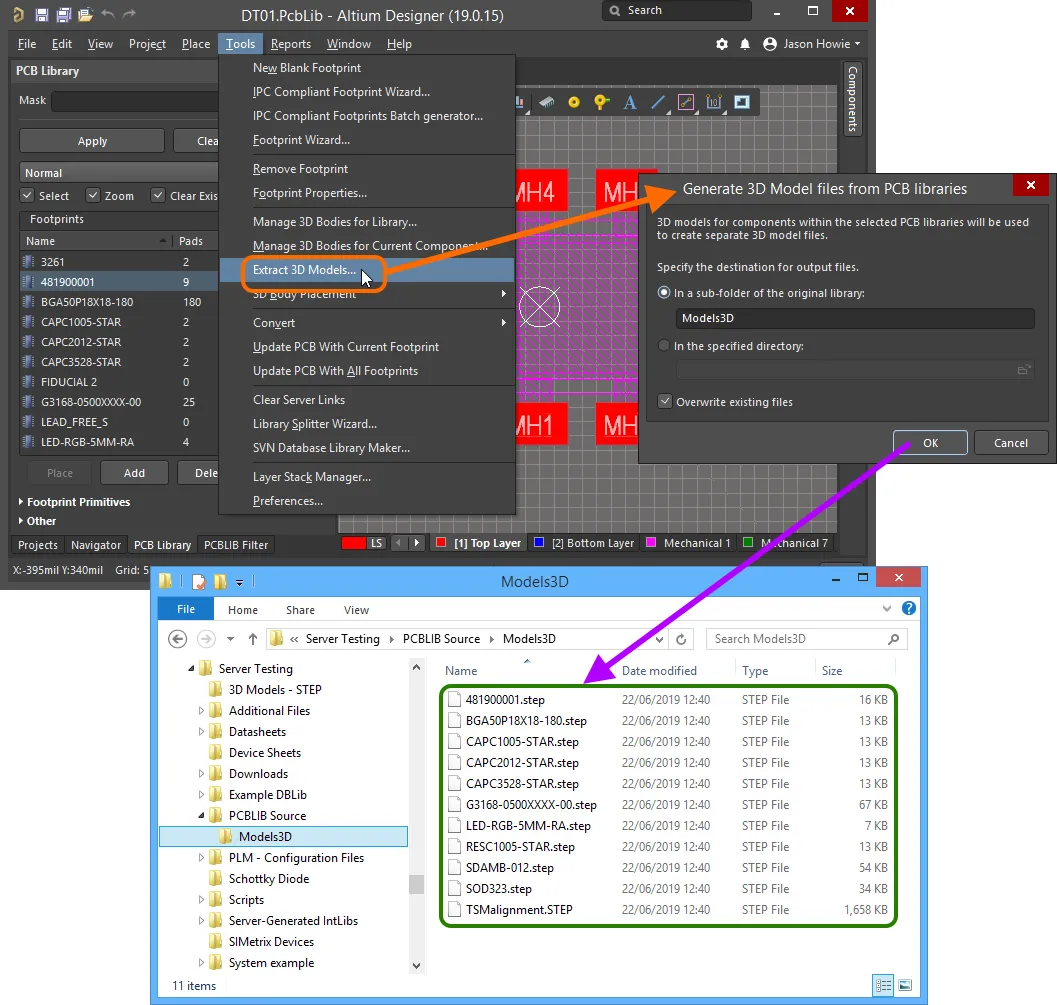
Task: Click the blue Bottom Layer color swatch
Action: click(x=539, y=543)
